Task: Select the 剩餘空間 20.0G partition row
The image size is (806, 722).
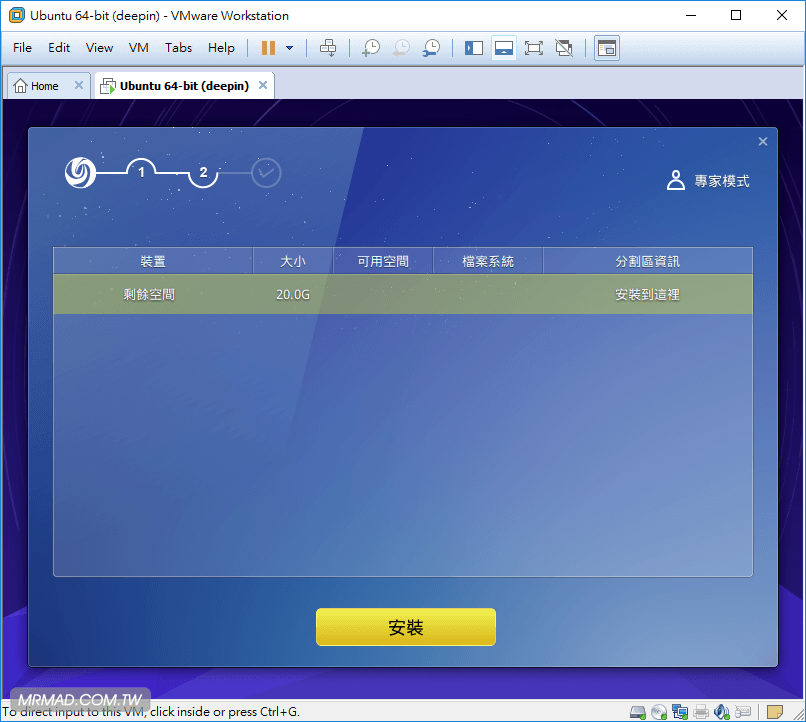Action: pos(402,295)
